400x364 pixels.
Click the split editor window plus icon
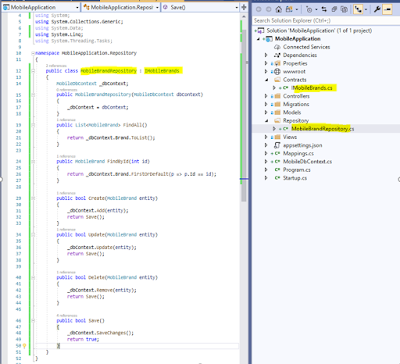click(x=244, y=7)
